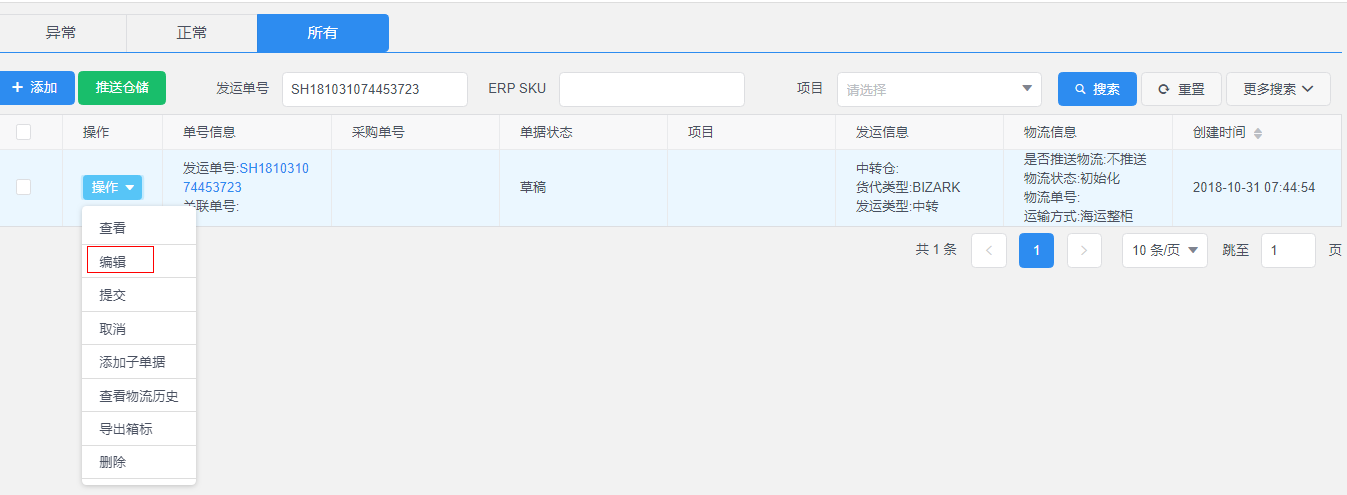Image resolution: width=1347 pixels, height=495 pixels.
Task: Open the 项目 请选择 dropdown
Action: [939, 89]
